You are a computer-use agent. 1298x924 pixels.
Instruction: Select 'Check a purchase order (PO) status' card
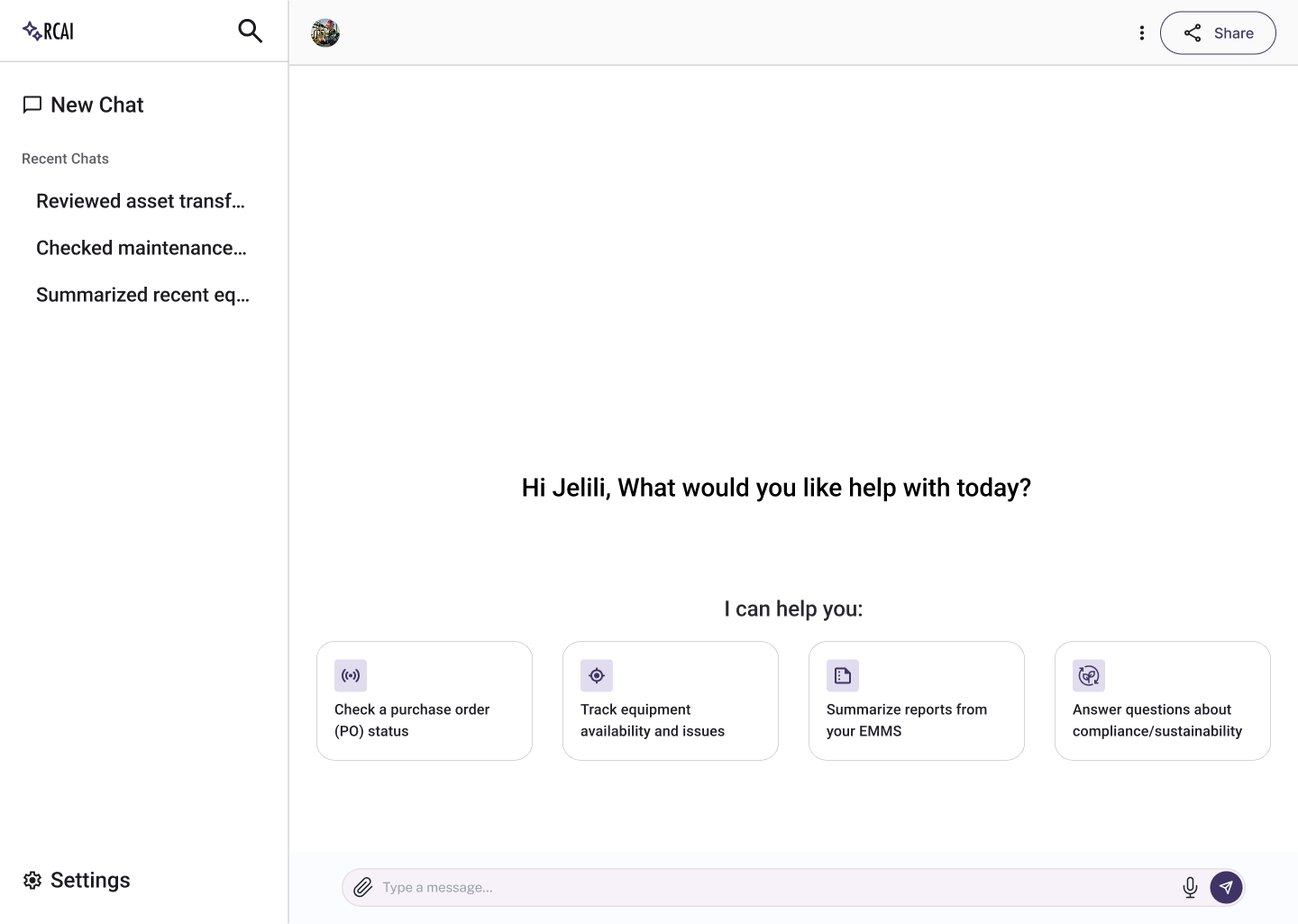pyautogui.click(x=425, y=700)
